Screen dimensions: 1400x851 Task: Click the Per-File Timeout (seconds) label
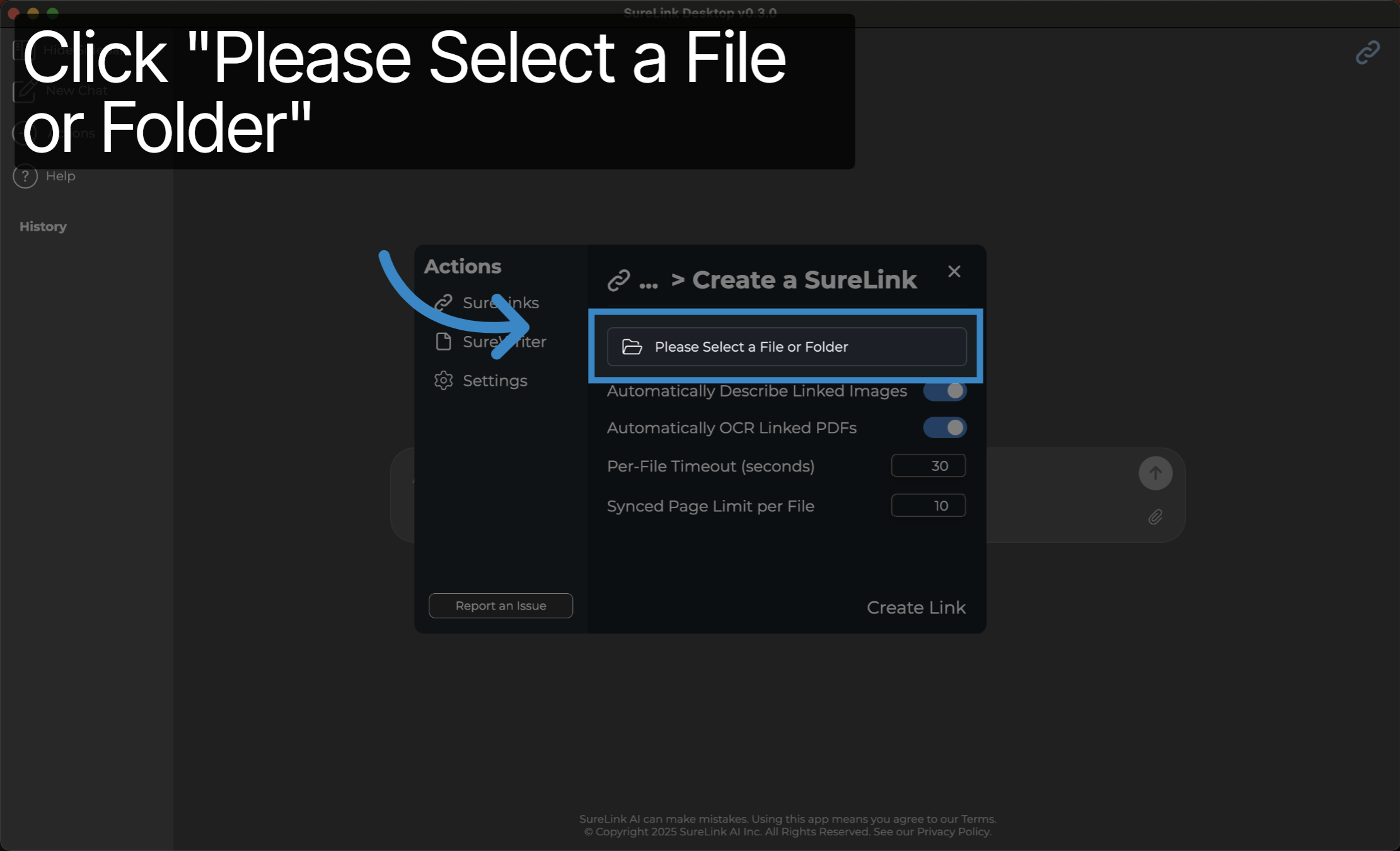(710, 466)
